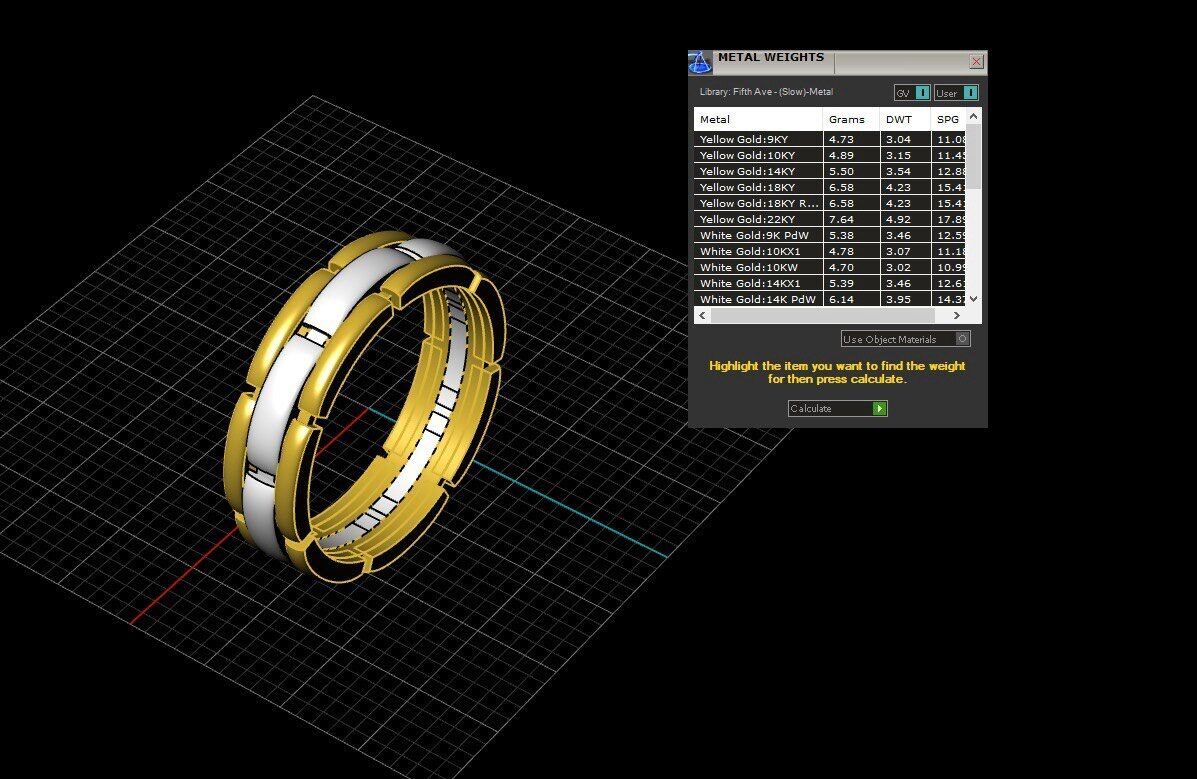Click the DWT column header
1197x779 pixels.
pyautogui.click(x=904, y=119)
